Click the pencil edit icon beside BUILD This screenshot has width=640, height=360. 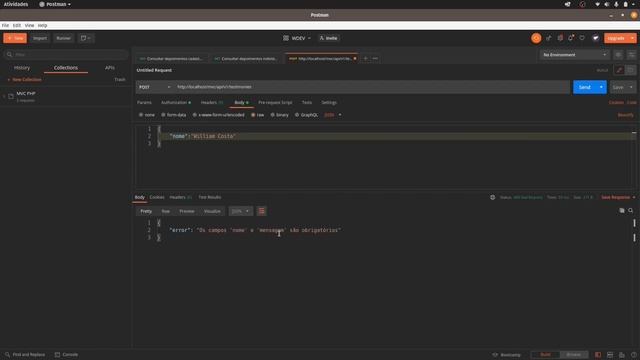tap(619, 70)
